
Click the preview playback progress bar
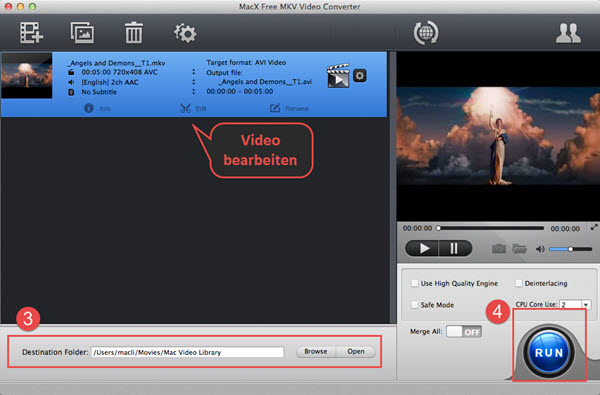tap(491, 228)
